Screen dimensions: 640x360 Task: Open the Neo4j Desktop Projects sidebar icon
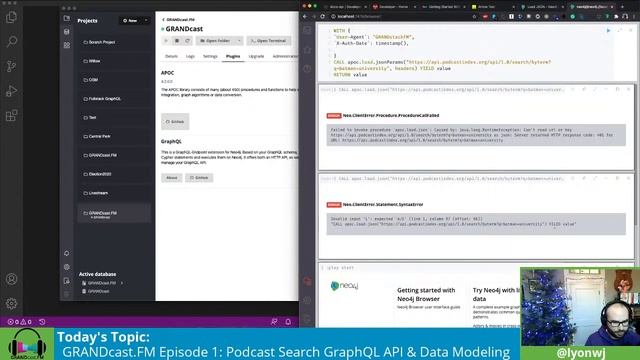(67, 18)
